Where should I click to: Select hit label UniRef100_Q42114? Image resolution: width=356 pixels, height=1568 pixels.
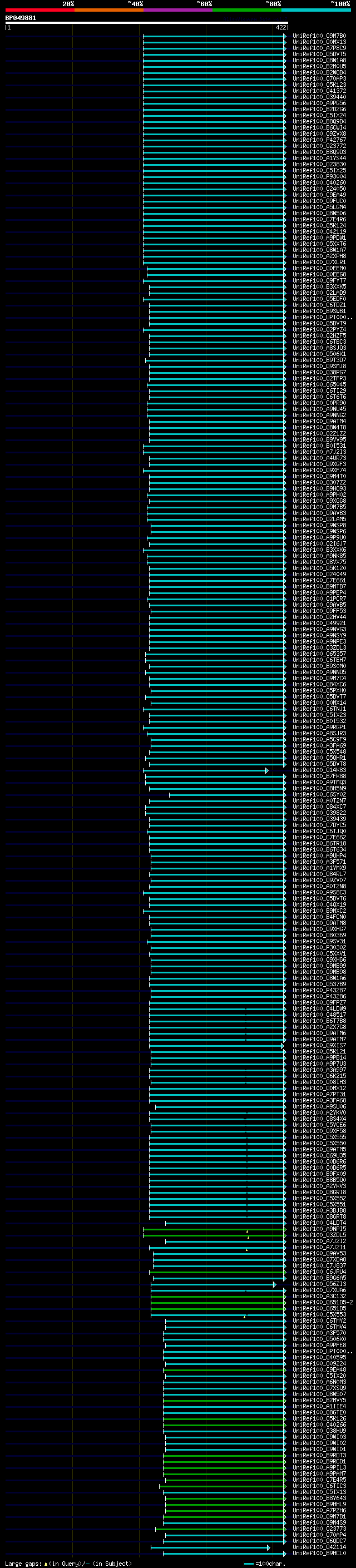[x=319, y=1548]
